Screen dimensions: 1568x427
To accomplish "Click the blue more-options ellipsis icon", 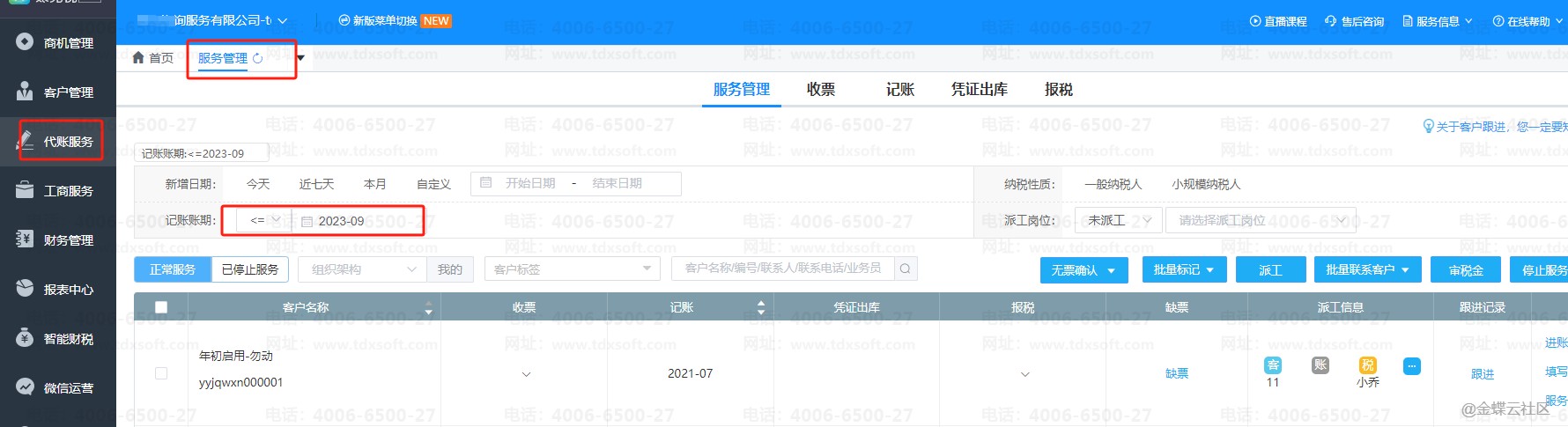I will click(1411, 366).
